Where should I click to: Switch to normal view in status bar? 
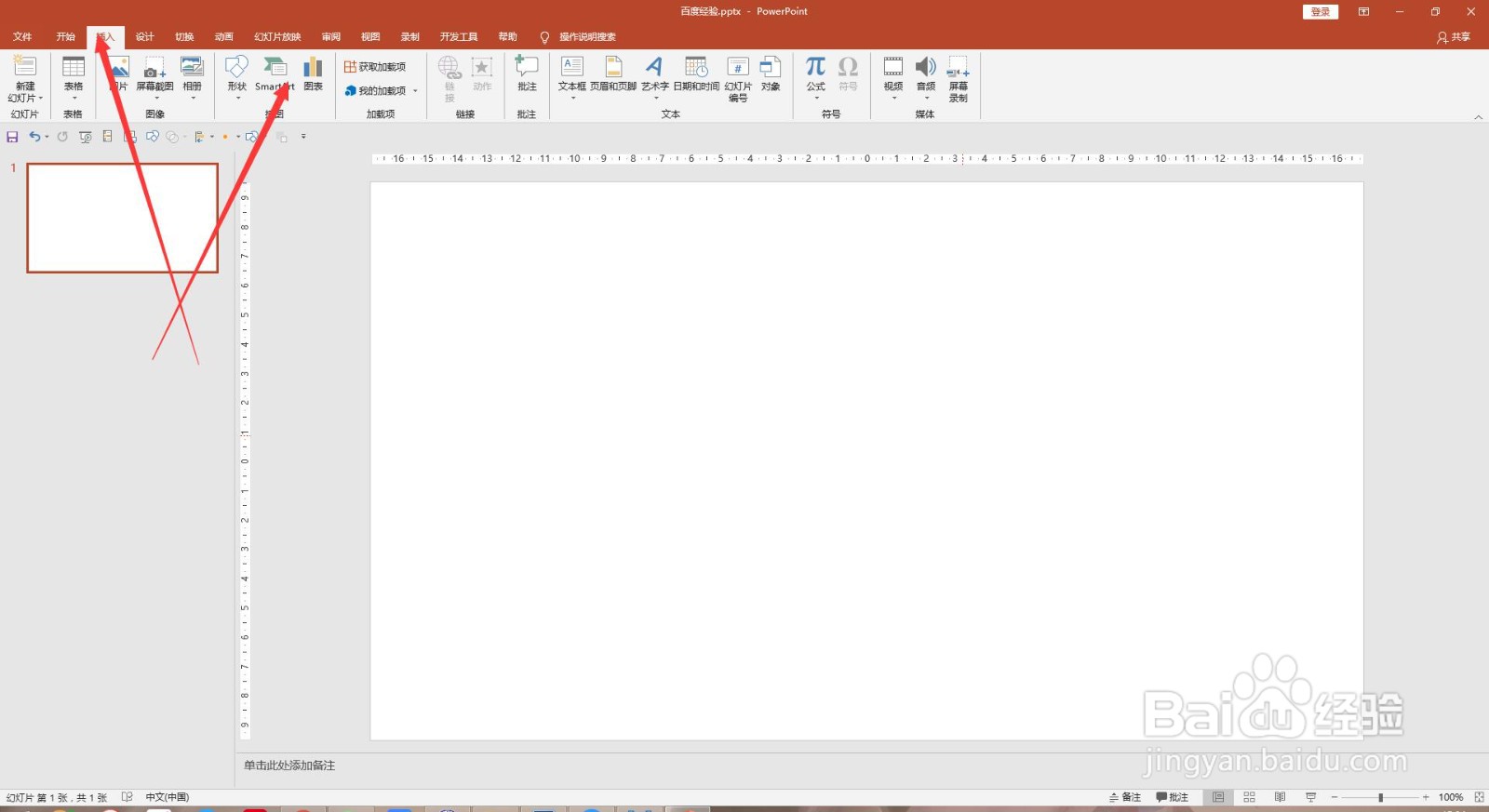[1218, 797]
